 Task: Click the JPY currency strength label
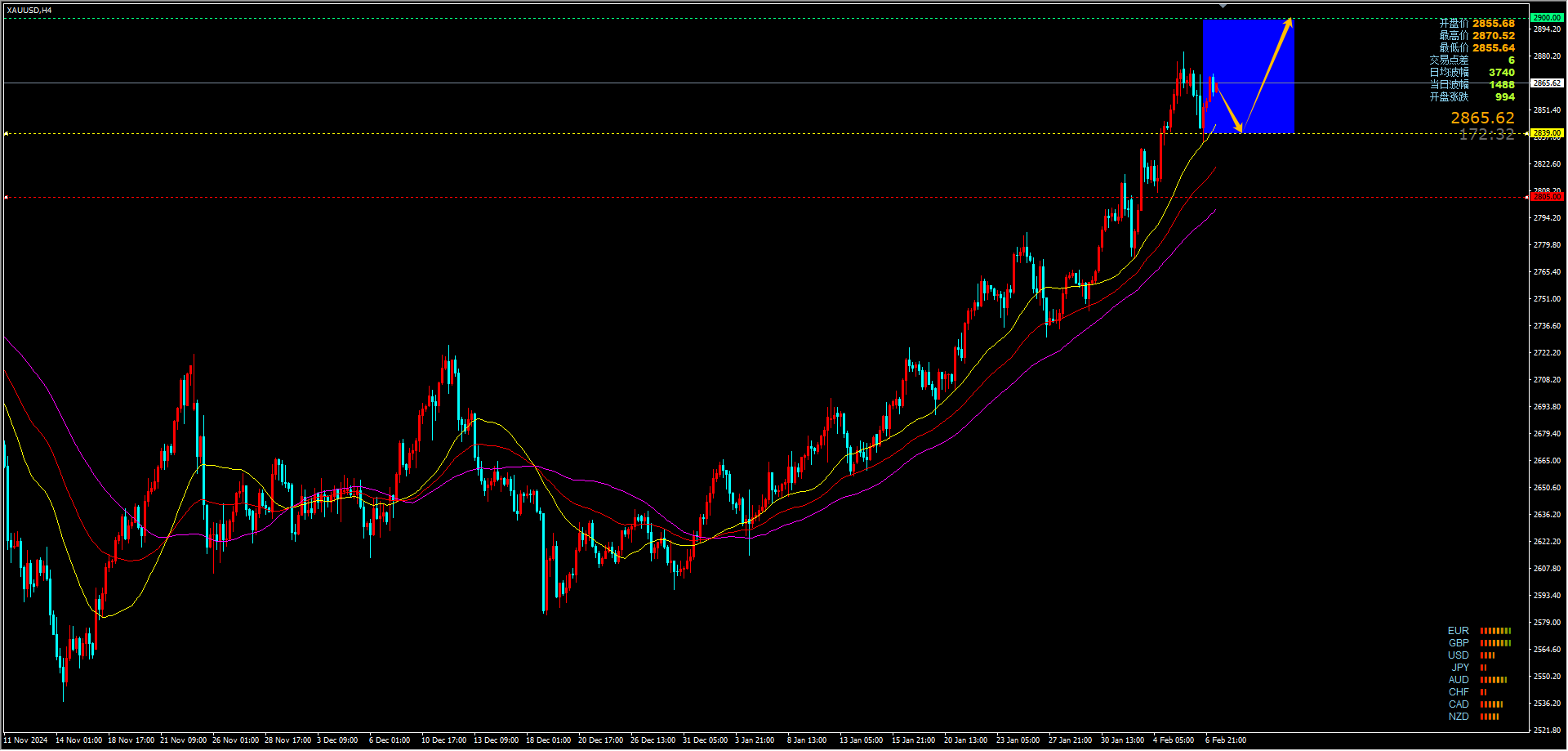1460,668
